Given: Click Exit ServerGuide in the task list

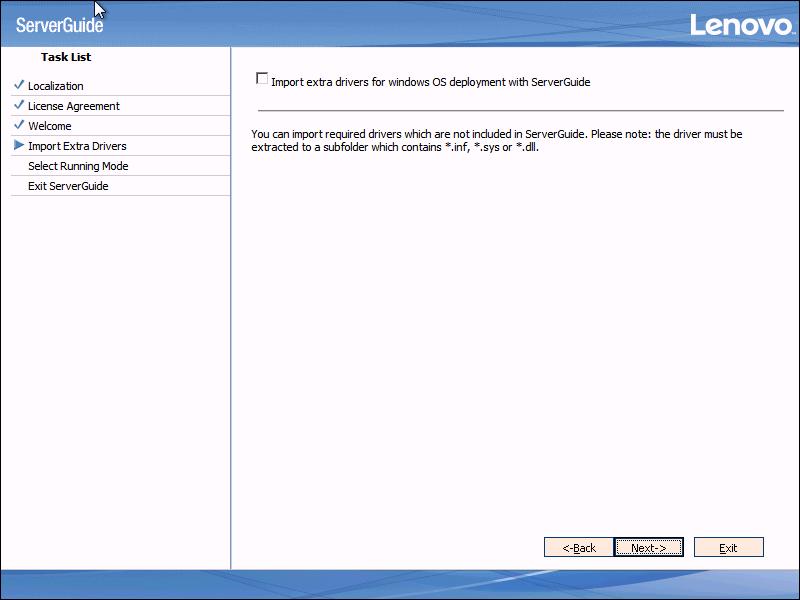Looking at the screenshot, I should (68, 186).
